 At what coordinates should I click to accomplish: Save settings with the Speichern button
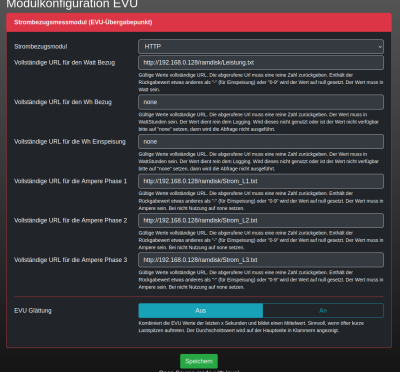point(199,361)
